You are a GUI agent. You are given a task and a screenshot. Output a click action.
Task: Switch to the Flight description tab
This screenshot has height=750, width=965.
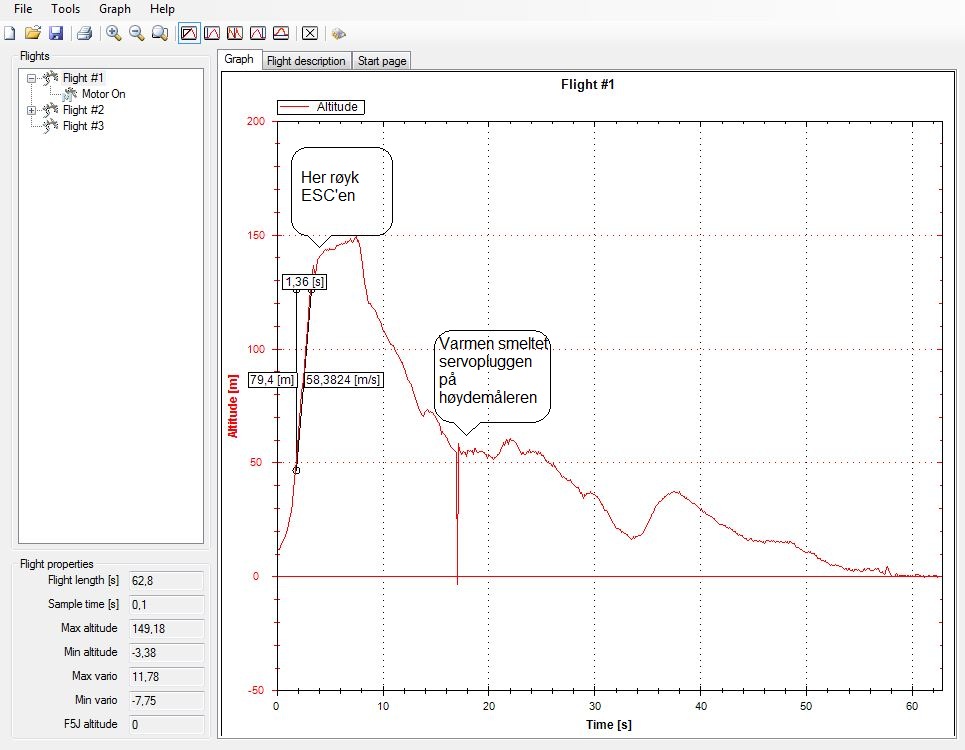coord(306,61)
